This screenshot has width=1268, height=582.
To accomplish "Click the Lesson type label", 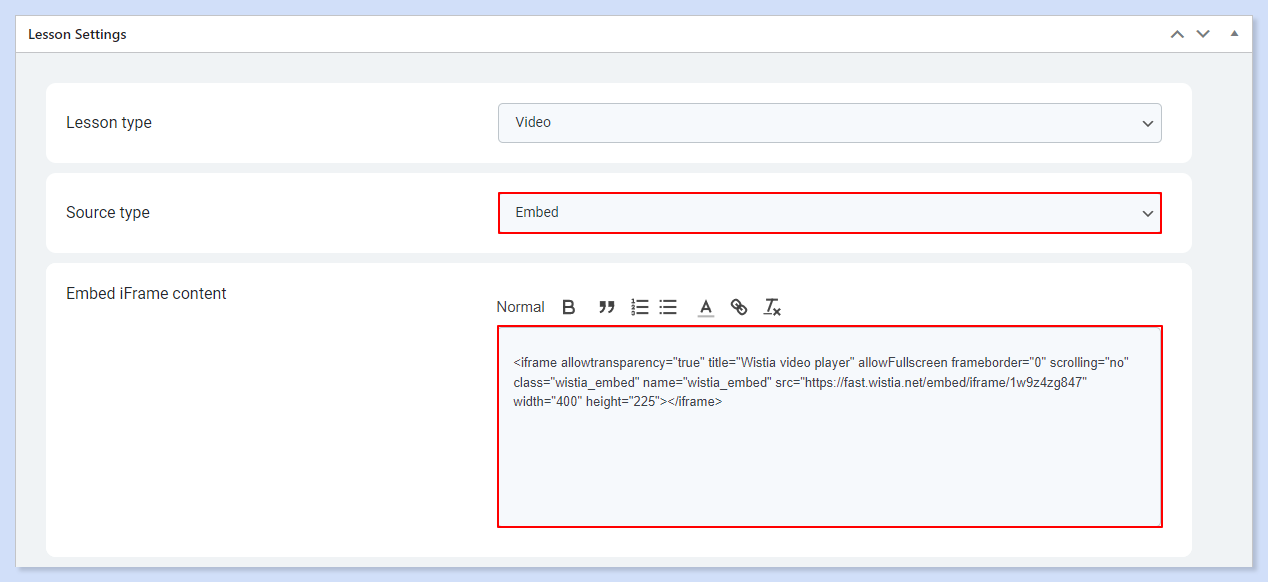I will tap(109, 123).
